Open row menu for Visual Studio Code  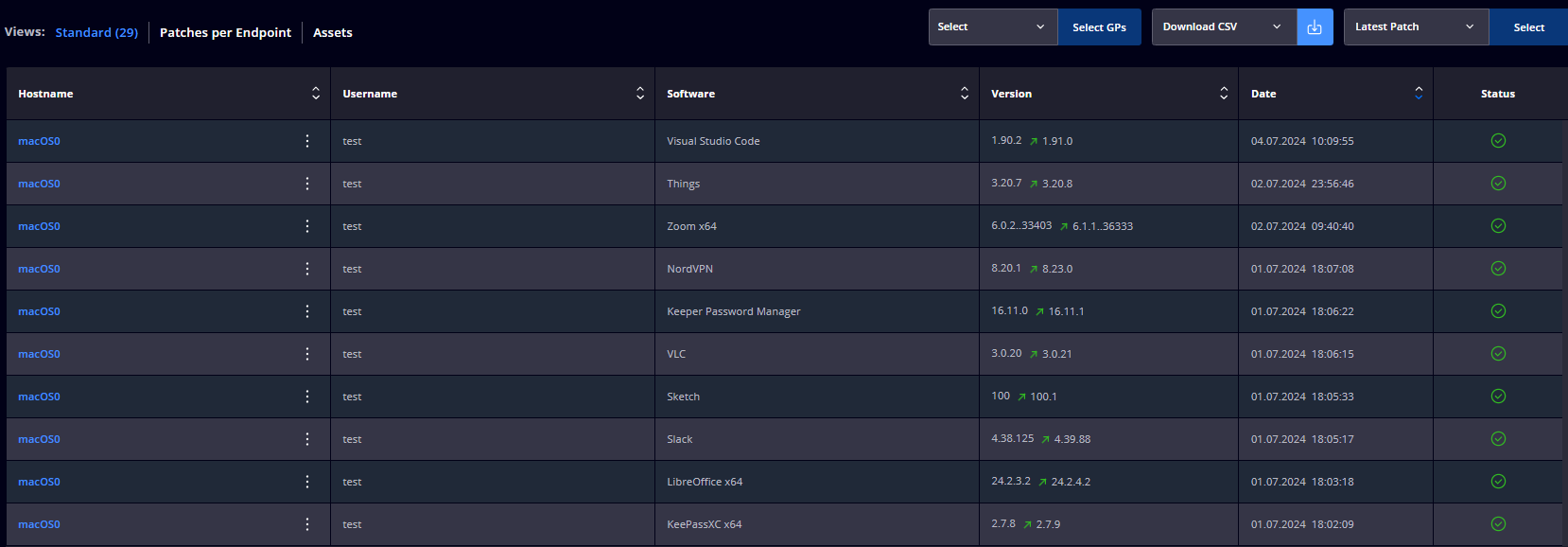tap(307, 141)
